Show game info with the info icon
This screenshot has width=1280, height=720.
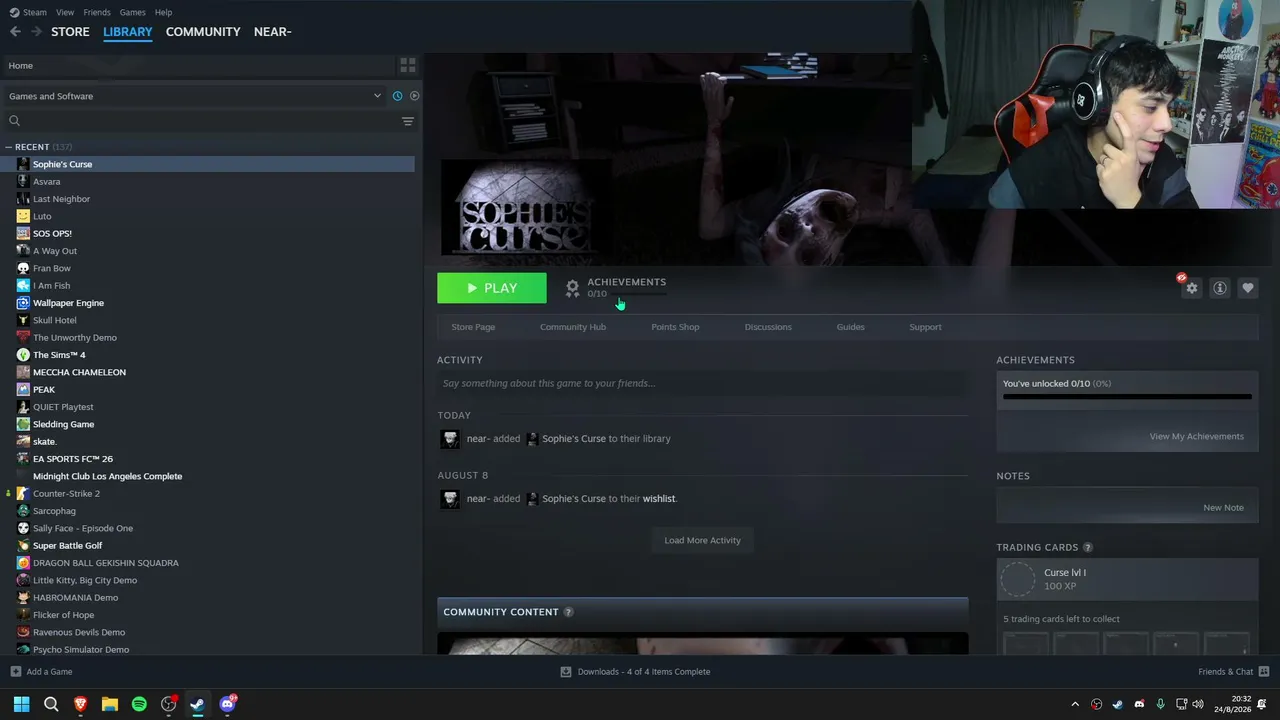click(1220, 288)
